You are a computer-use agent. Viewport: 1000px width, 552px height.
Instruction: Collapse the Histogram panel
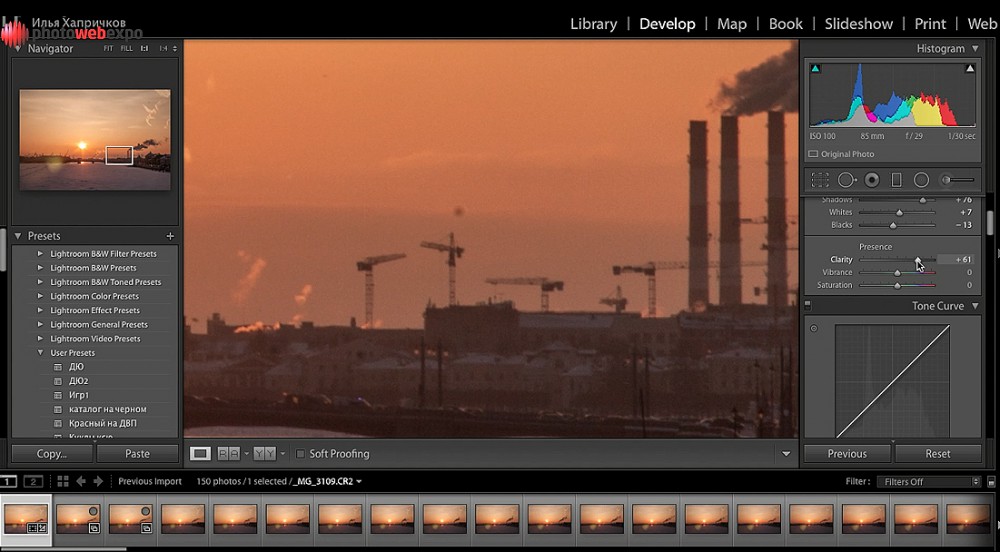pyautogui.click(x=974, y=48)
